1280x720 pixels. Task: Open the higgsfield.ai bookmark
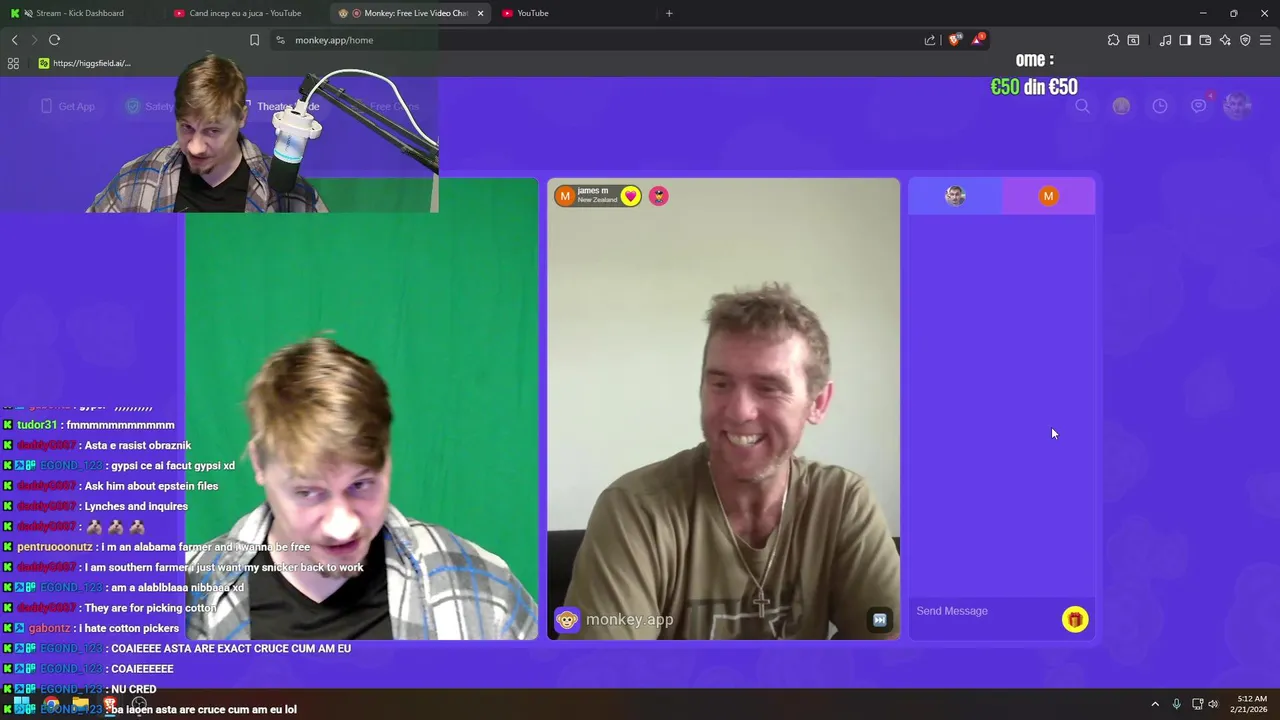(x=84, y=63)
